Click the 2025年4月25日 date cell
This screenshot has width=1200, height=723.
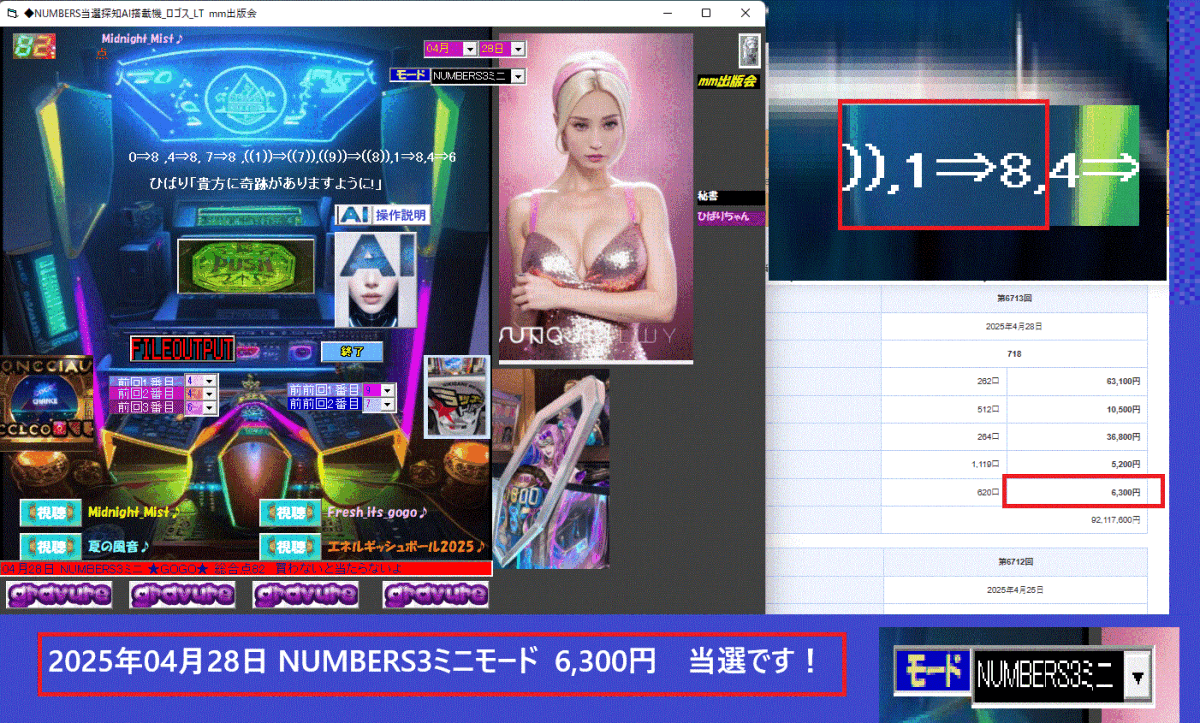[1014, 590]
